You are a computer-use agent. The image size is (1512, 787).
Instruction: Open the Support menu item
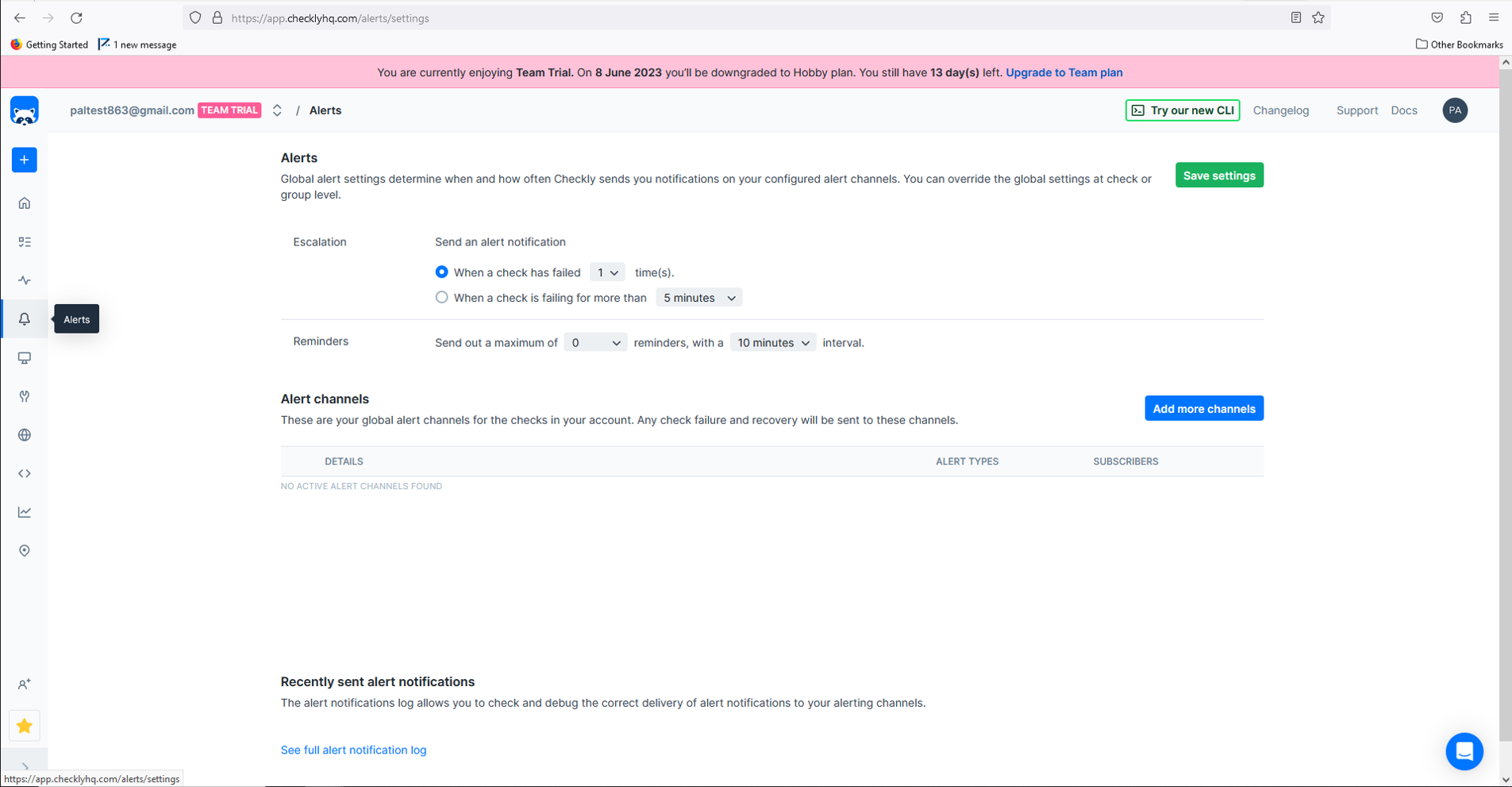(1356, 110)
